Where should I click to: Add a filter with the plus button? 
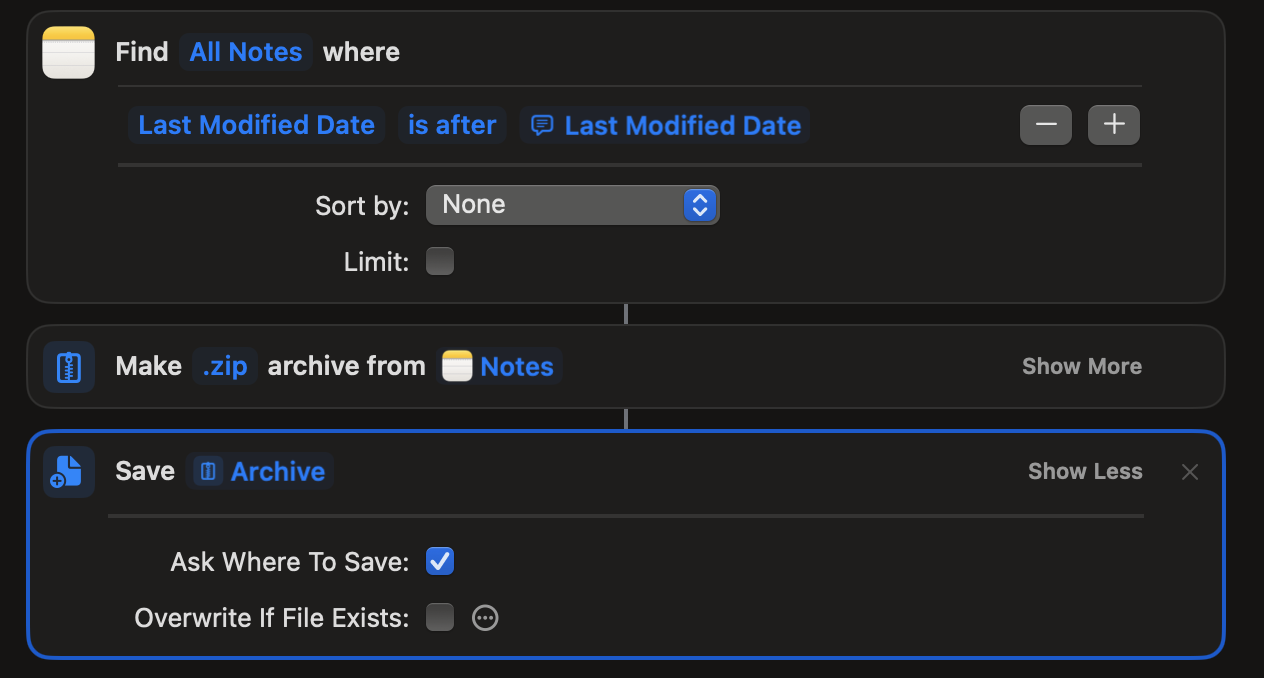click(1114, 125)
